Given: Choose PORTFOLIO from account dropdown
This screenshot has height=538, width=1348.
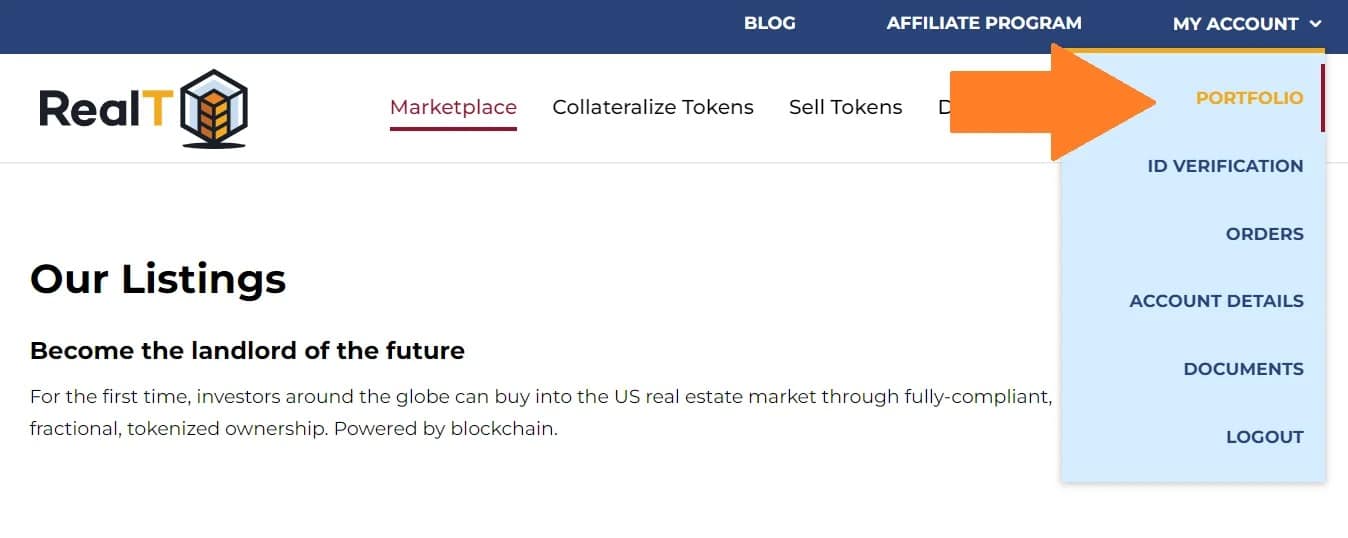Looking at the screenshot, I should 1249,98.
